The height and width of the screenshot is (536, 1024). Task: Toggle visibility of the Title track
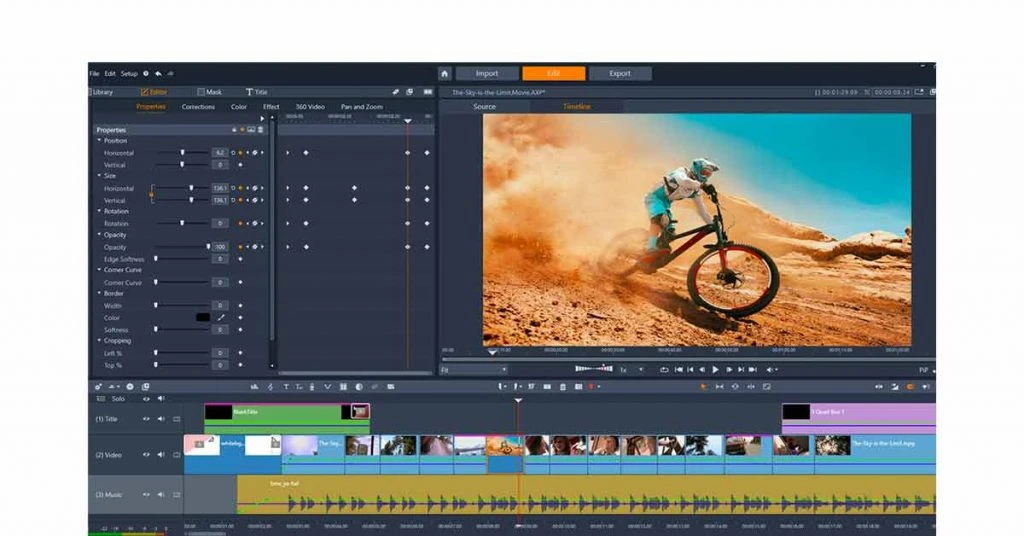pos(146,419)
